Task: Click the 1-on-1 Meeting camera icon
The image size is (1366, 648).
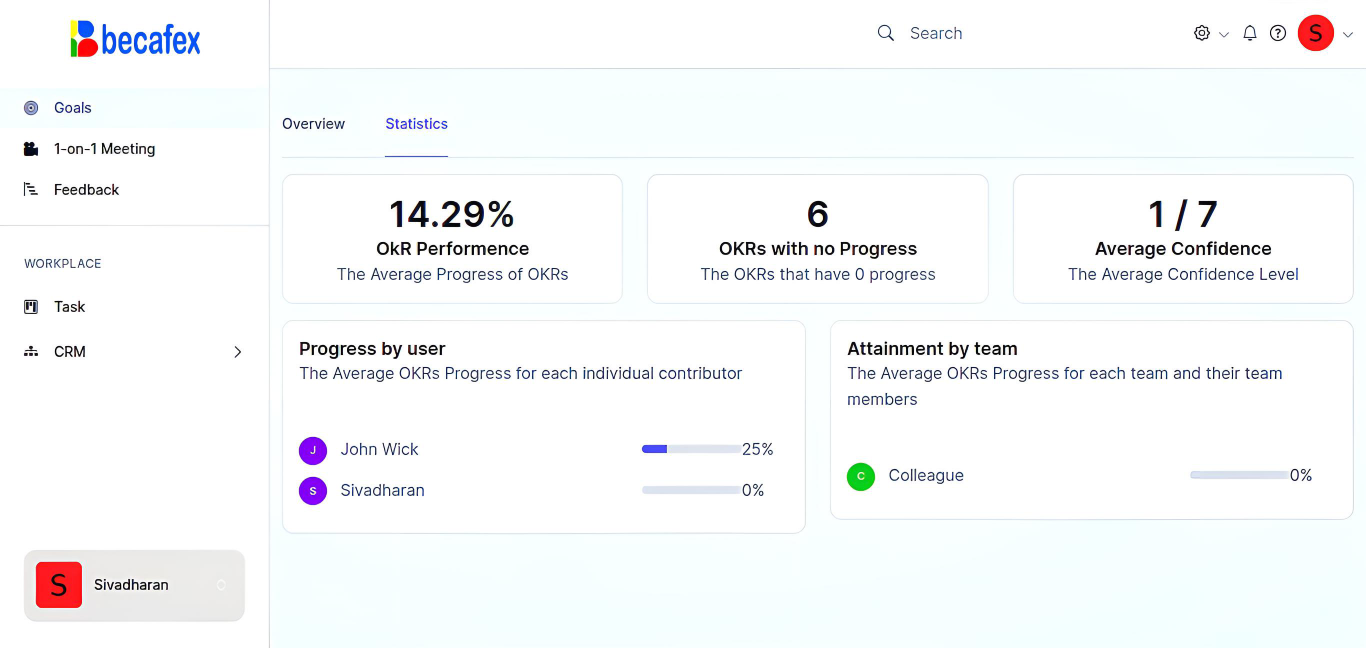Action: [31, 149]
